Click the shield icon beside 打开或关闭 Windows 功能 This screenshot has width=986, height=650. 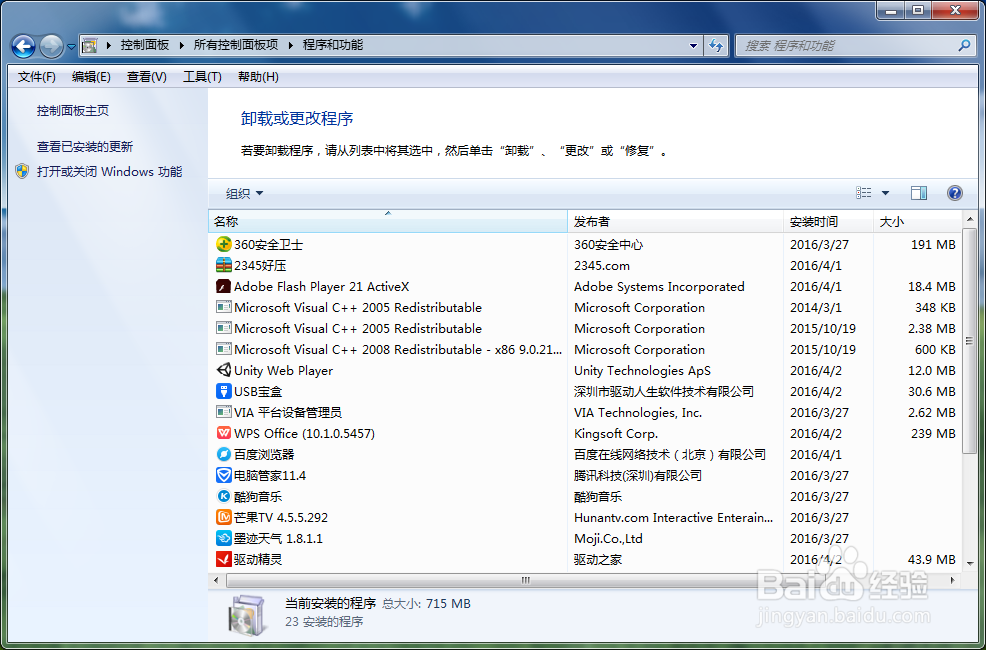click(22, 172)
